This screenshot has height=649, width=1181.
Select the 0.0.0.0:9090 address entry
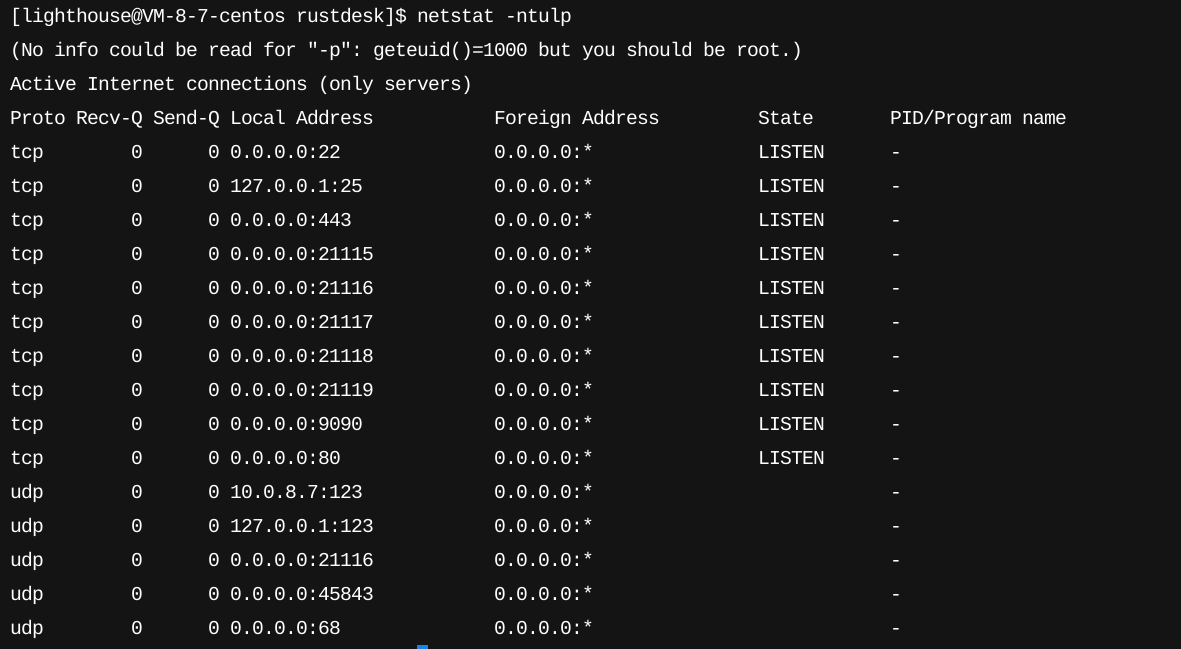296,424
